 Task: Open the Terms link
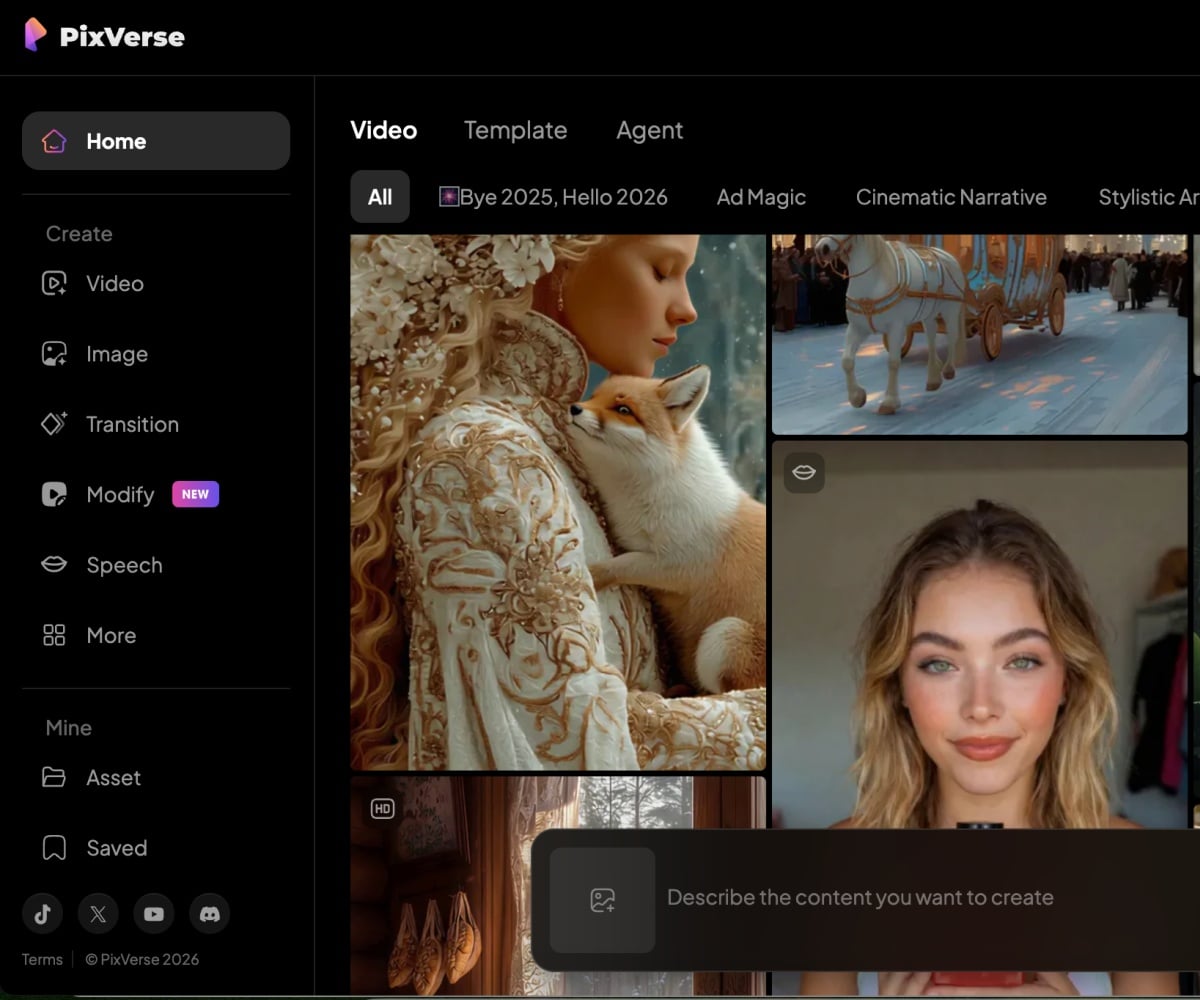click(42, 959)
